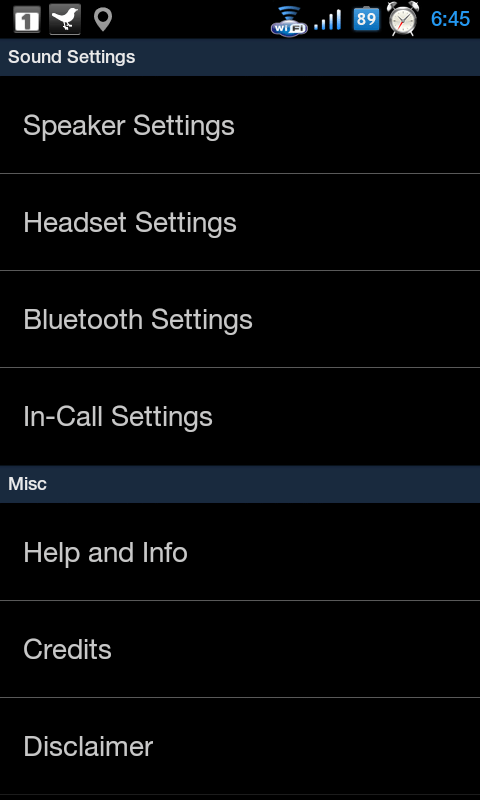Tap the cellular signal bars icon
The height and width of the screenshot is (800, 480).
coord(327,20)
